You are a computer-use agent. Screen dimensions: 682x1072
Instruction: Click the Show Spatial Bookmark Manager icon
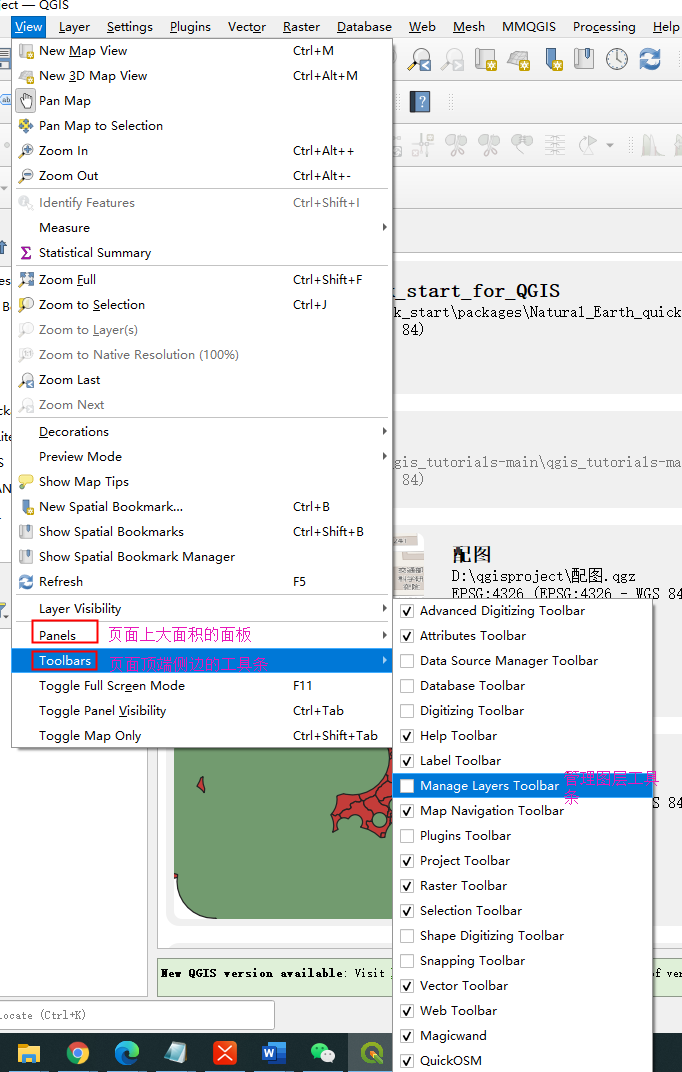click(26, 557)
